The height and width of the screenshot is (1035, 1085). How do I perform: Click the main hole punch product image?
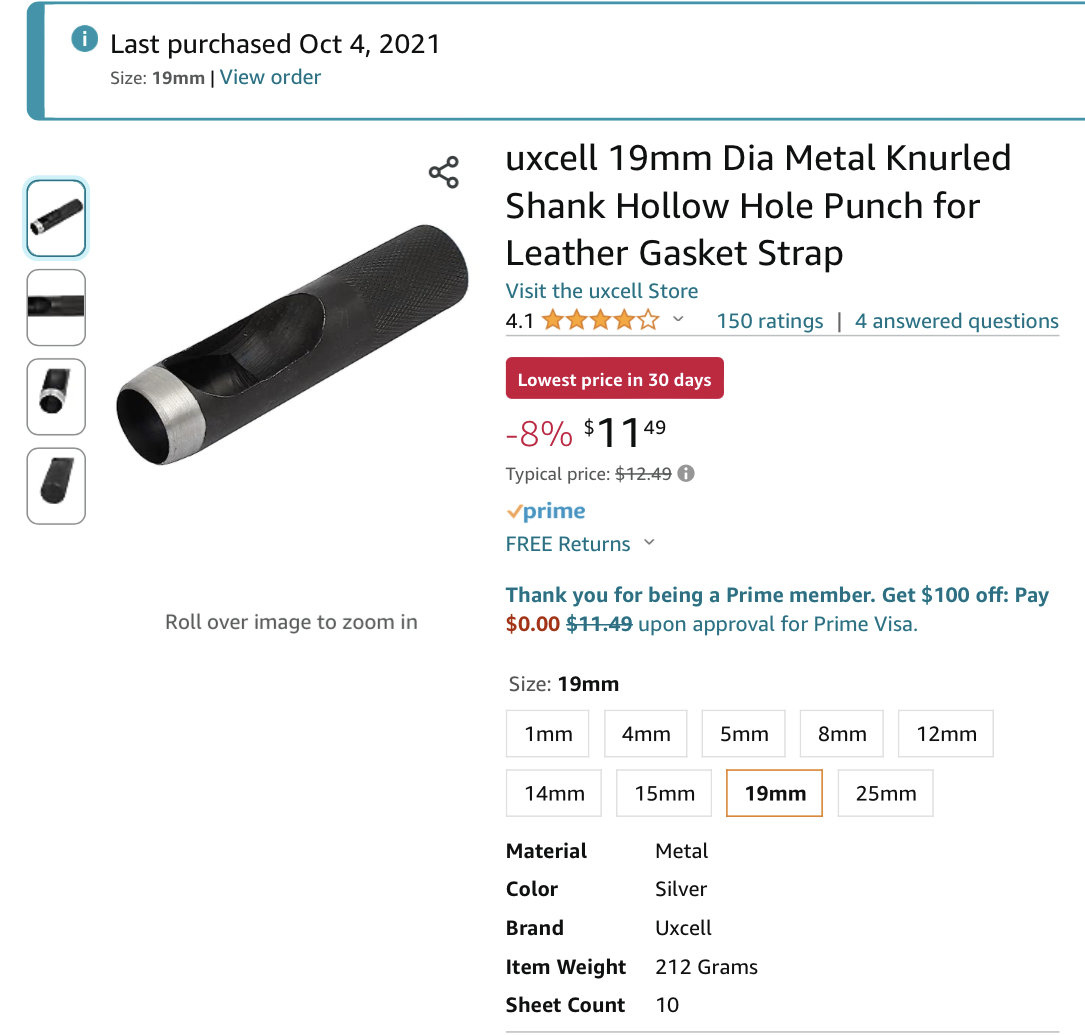point(292,345)
